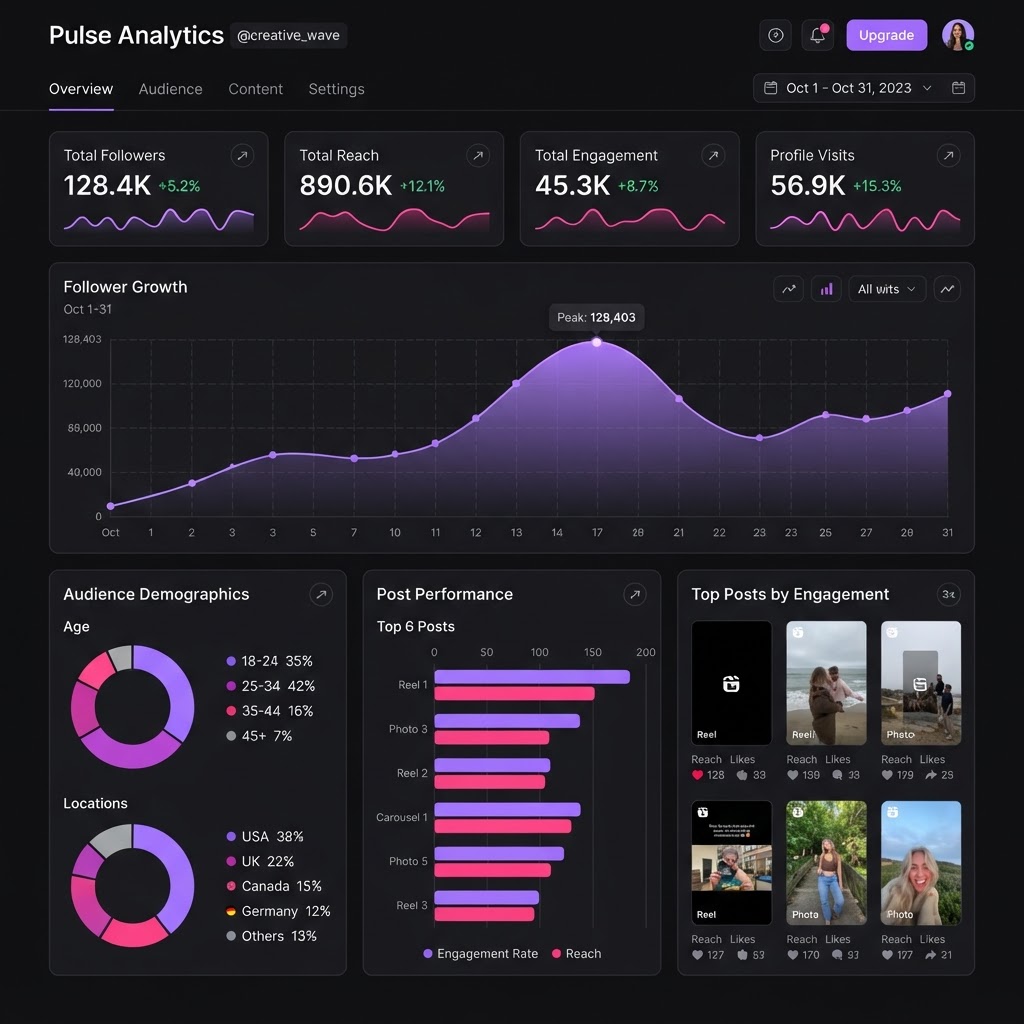
Task: Click the last data point at day 31
Action: tap(947, 394)
